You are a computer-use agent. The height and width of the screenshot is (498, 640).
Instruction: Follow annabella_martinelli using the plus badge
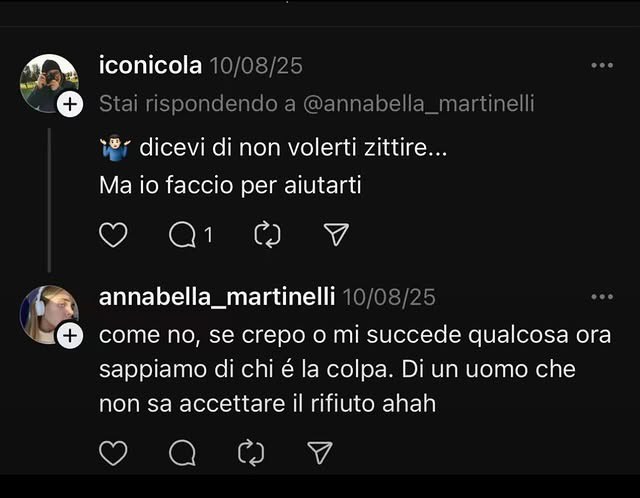[x=69, y=337]
